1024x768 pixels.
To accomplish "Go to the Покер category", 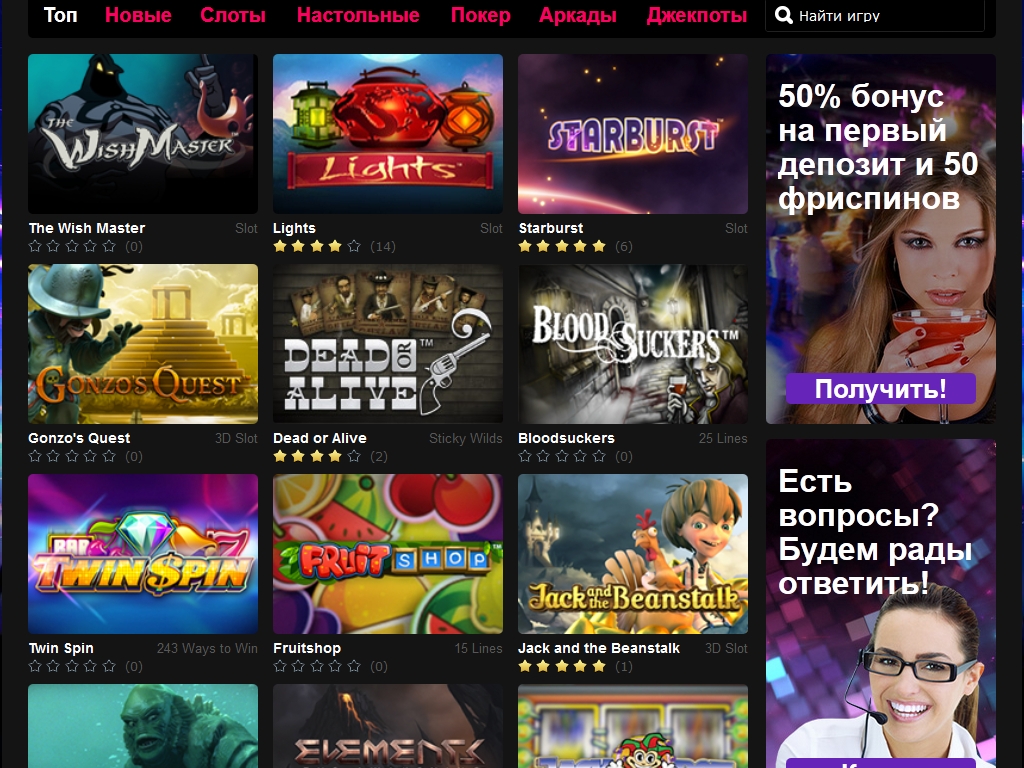I will (481, 14).
